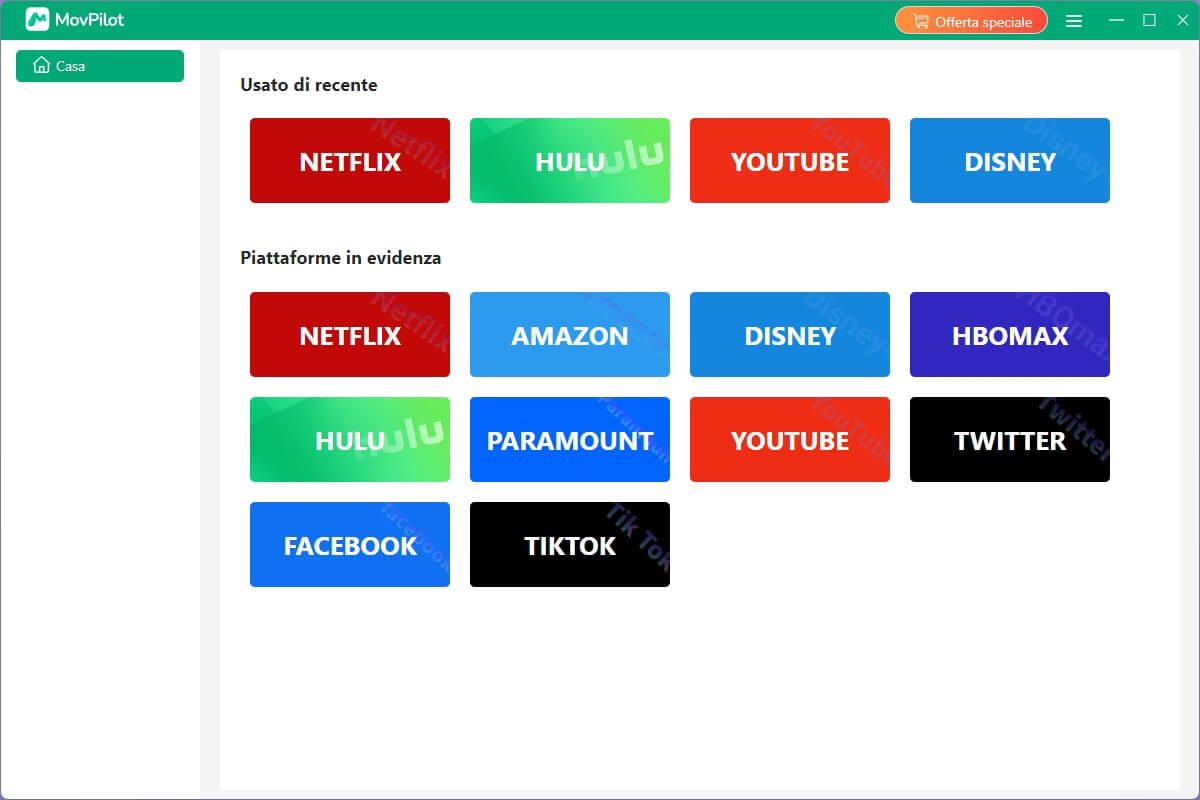1200x800 pixels.
Task: Click the Offerta speciale cart button
Action: (x=970, y=21)
